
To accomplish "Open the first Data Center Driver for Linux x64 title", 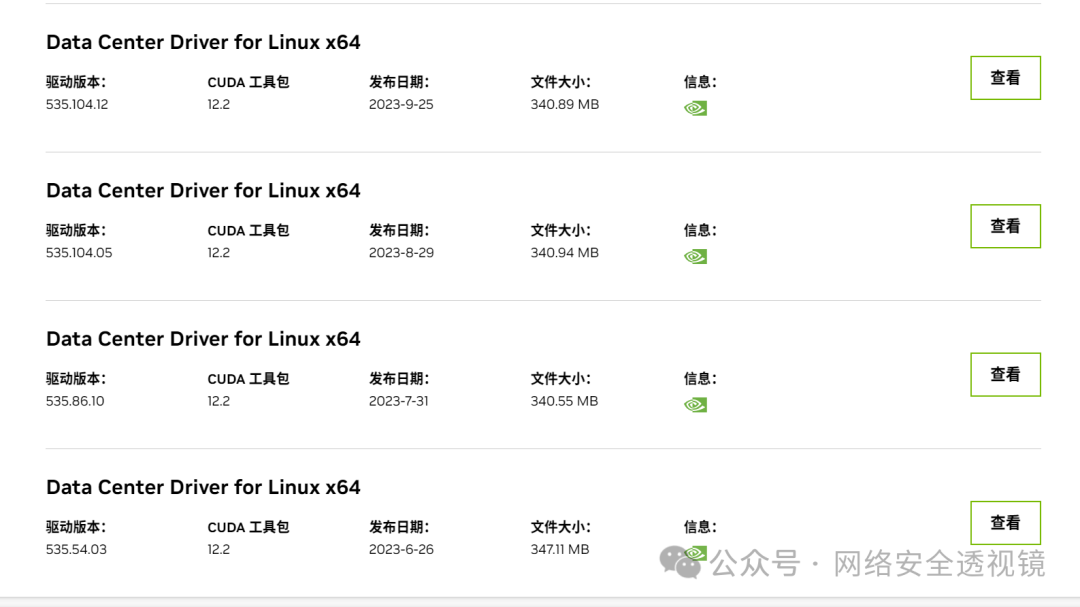I will (203, 42).
